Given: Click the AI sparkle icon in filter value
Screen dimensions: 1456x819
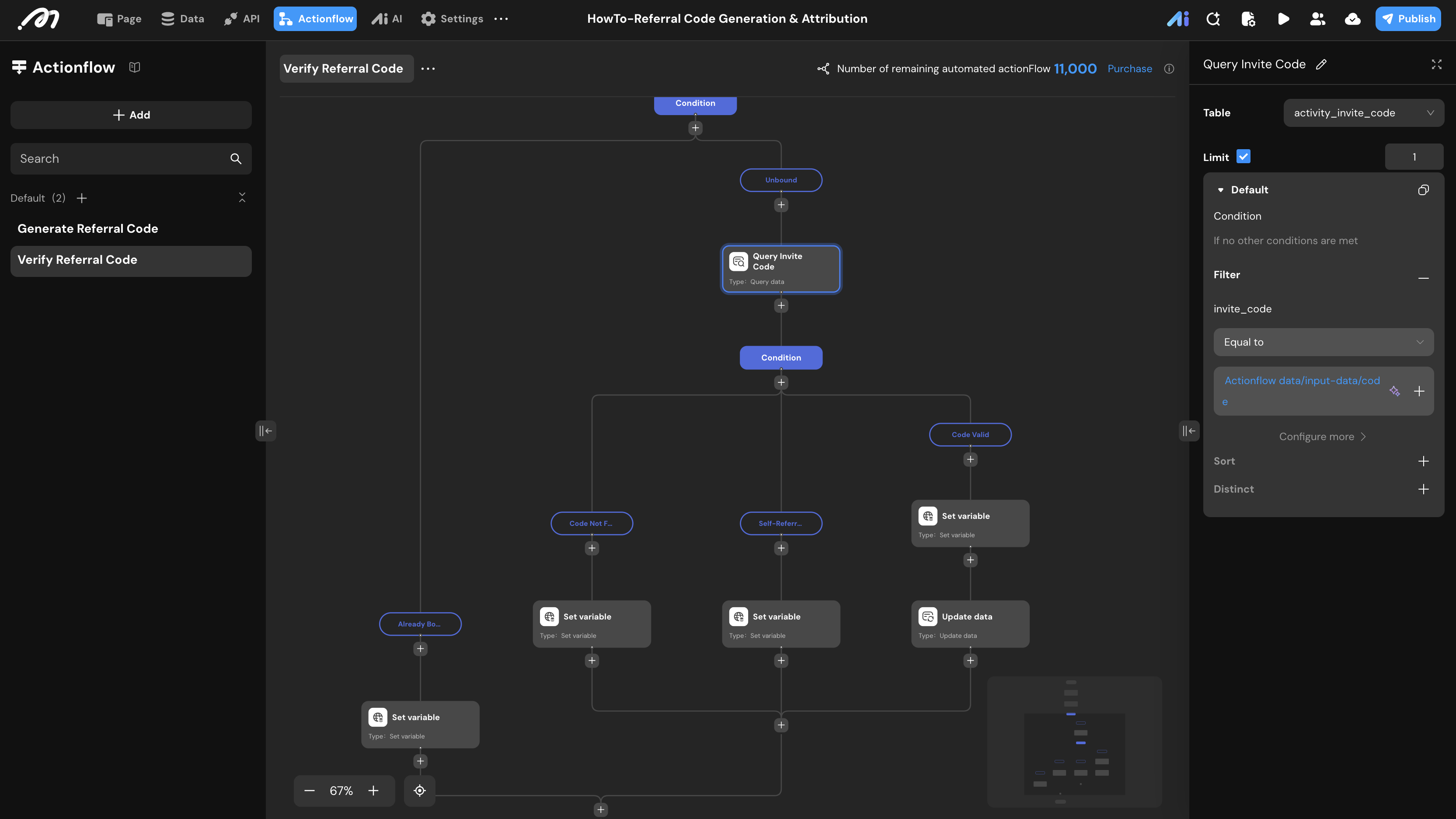Looking at the screenshot, I should 1394,391.
